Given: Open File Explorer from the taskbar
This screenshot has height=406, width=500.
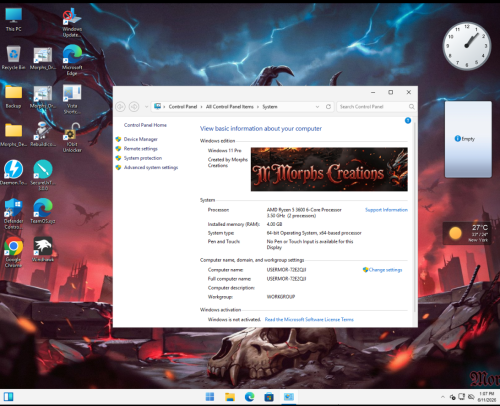Looking at the screenshot, I should click(230, 397).
